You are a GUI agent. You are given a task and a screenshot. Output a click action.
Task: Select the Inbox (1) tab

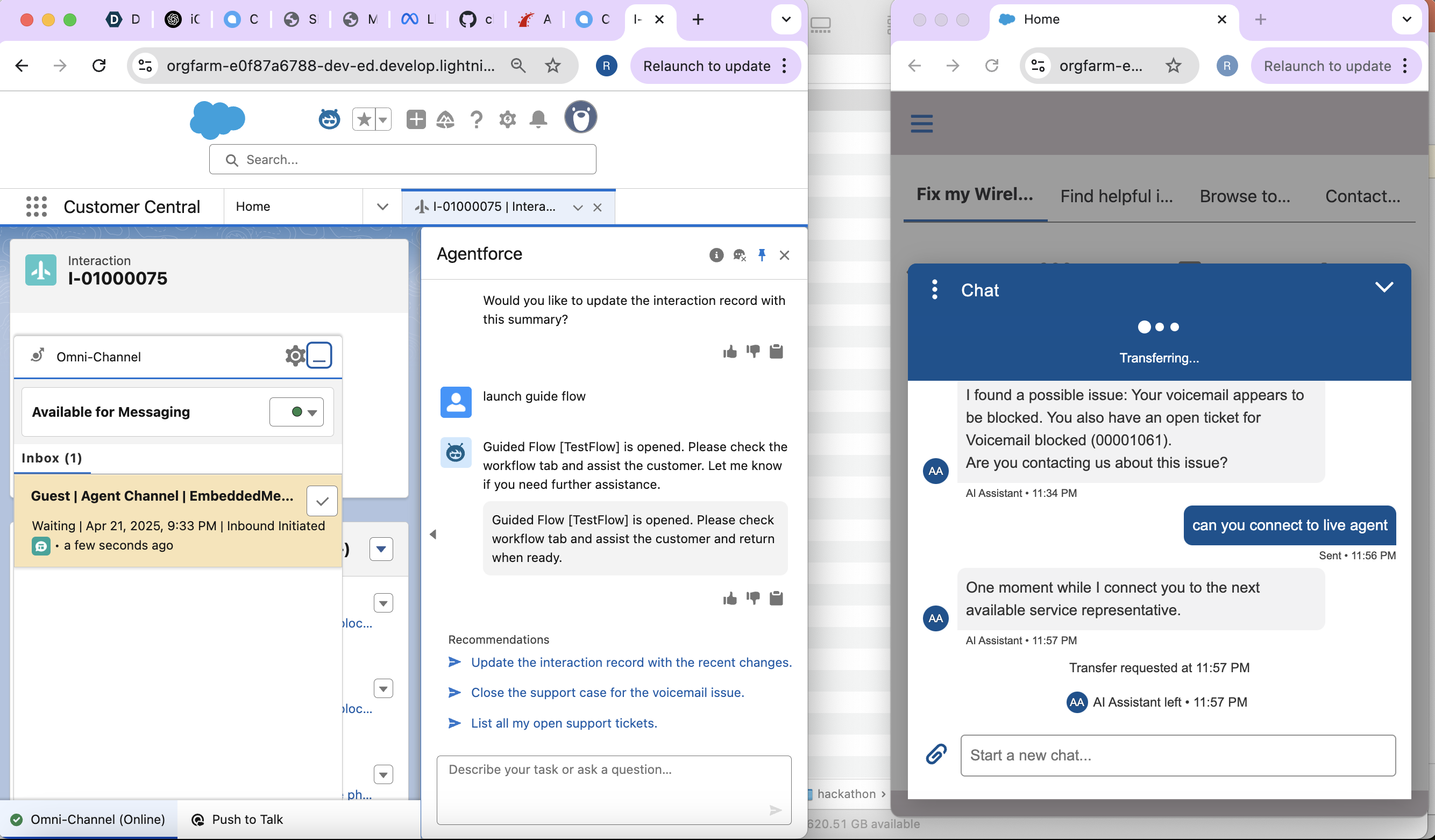pyautogui.click(x=52, y=458)
